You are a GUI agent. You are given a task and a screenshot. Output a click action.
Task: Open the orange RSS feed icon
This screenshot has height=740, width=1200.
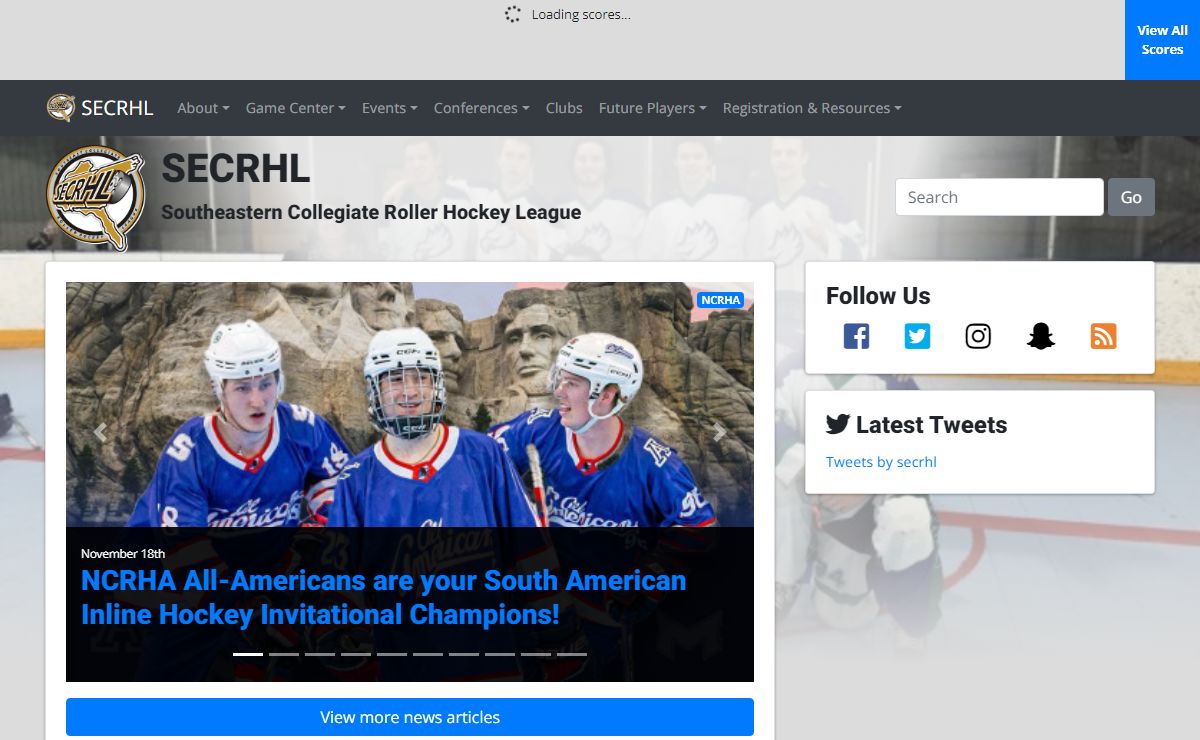[x=1103, y=336]
